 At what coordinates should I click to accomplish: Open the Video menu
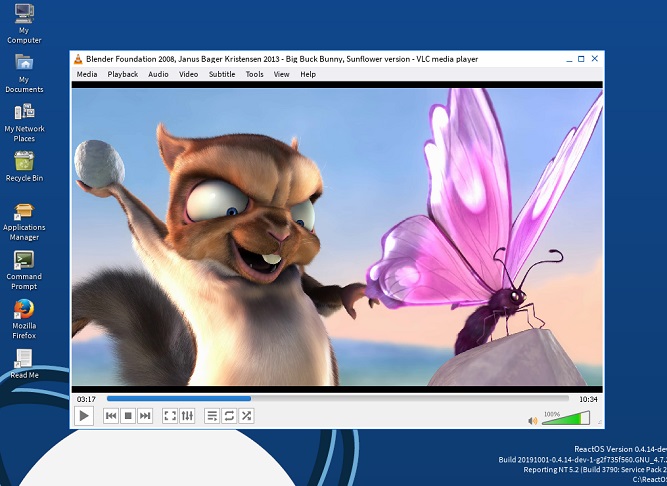click(x=188, y=74)
